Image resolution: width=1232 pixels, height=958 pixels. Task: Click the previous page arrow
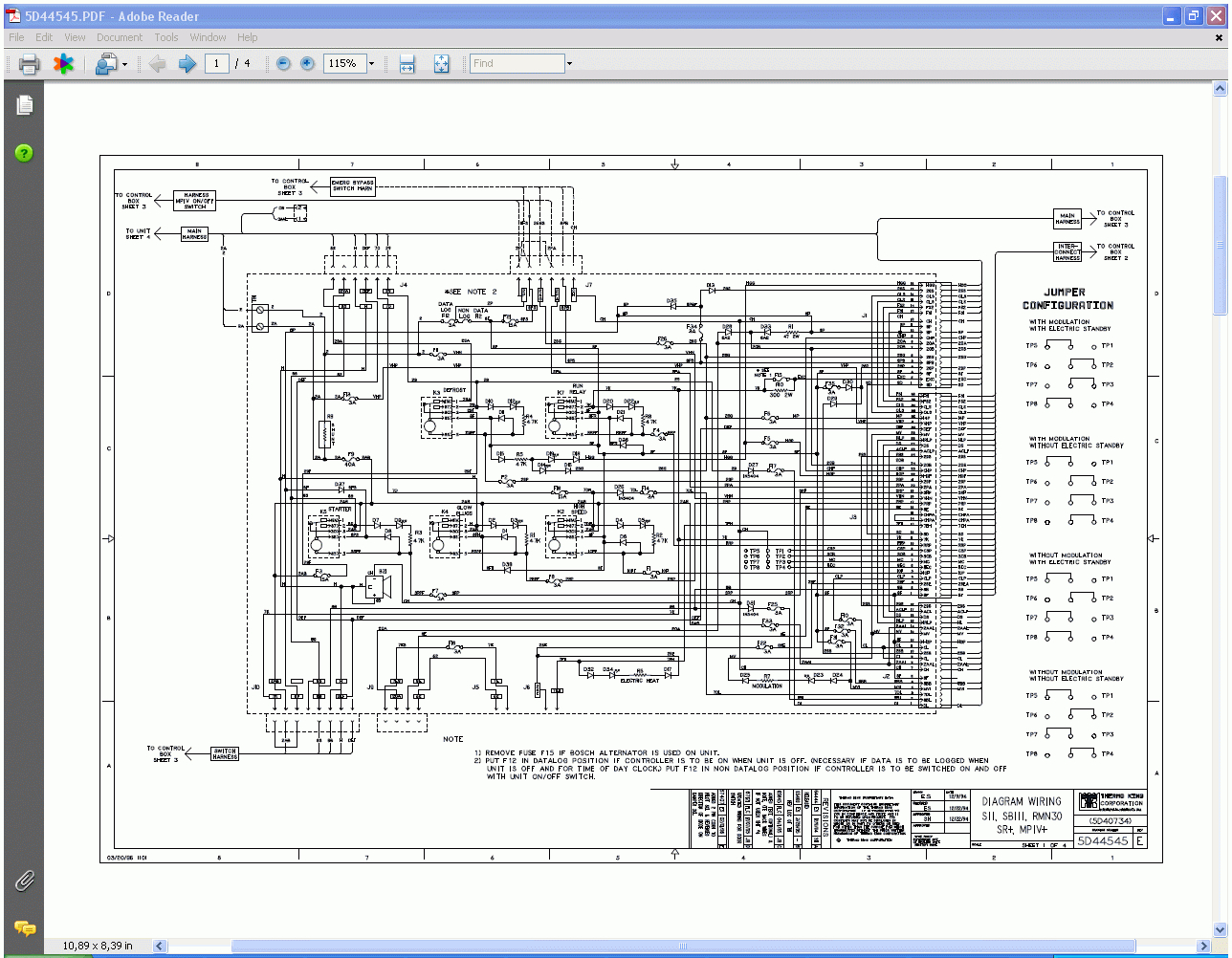coord(157,64)
